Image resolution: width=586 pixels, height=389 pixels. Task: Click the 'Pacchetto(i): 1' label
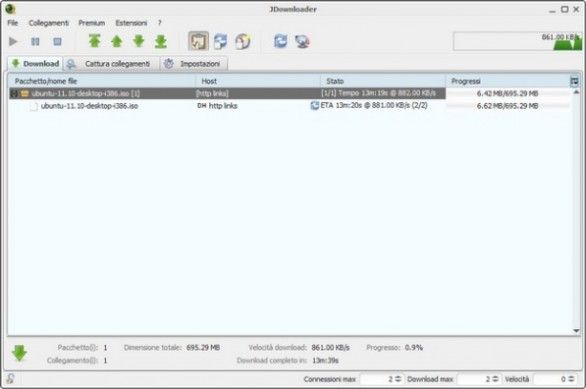(x=82, y=348)
